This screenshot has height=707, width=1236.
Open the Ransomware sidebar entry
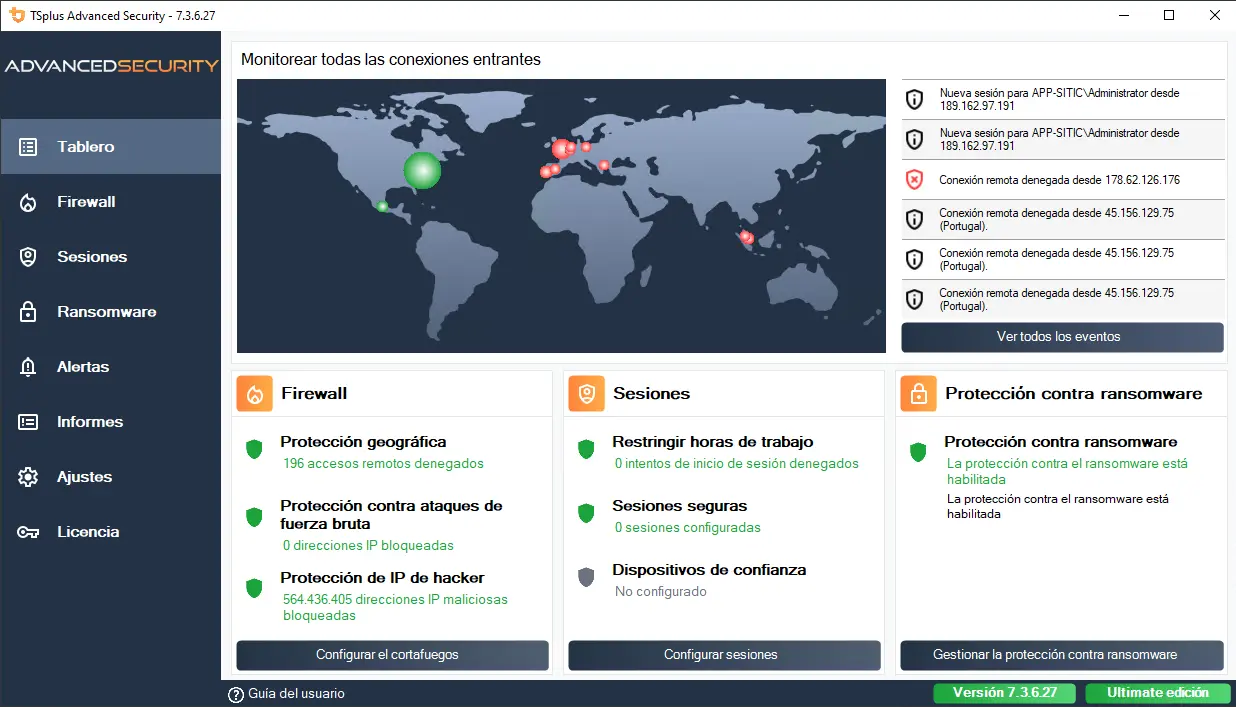tap(110, 312)
